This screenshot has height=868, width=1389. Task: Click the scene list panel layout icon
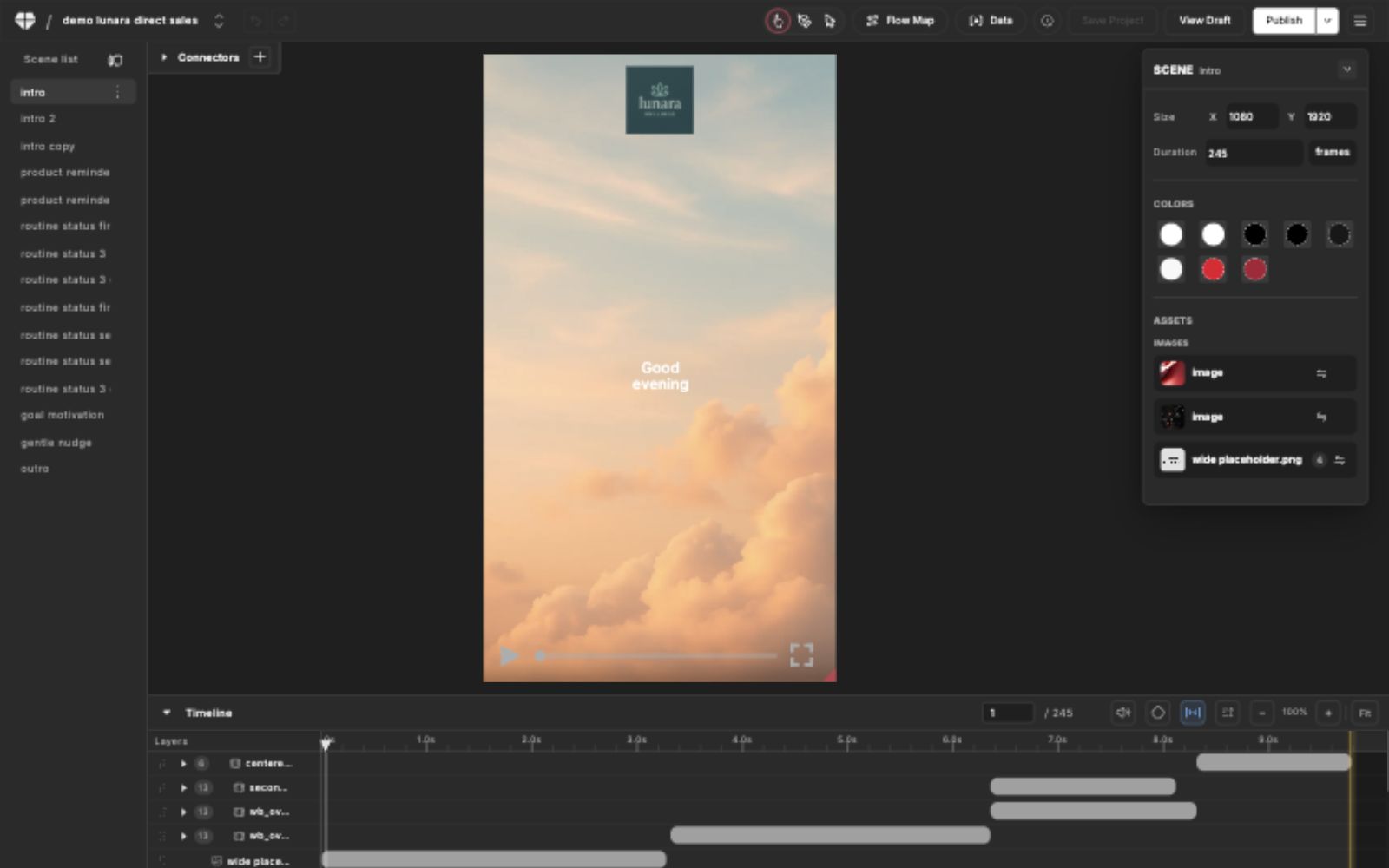pyautogui.click(x=115, y=60)
